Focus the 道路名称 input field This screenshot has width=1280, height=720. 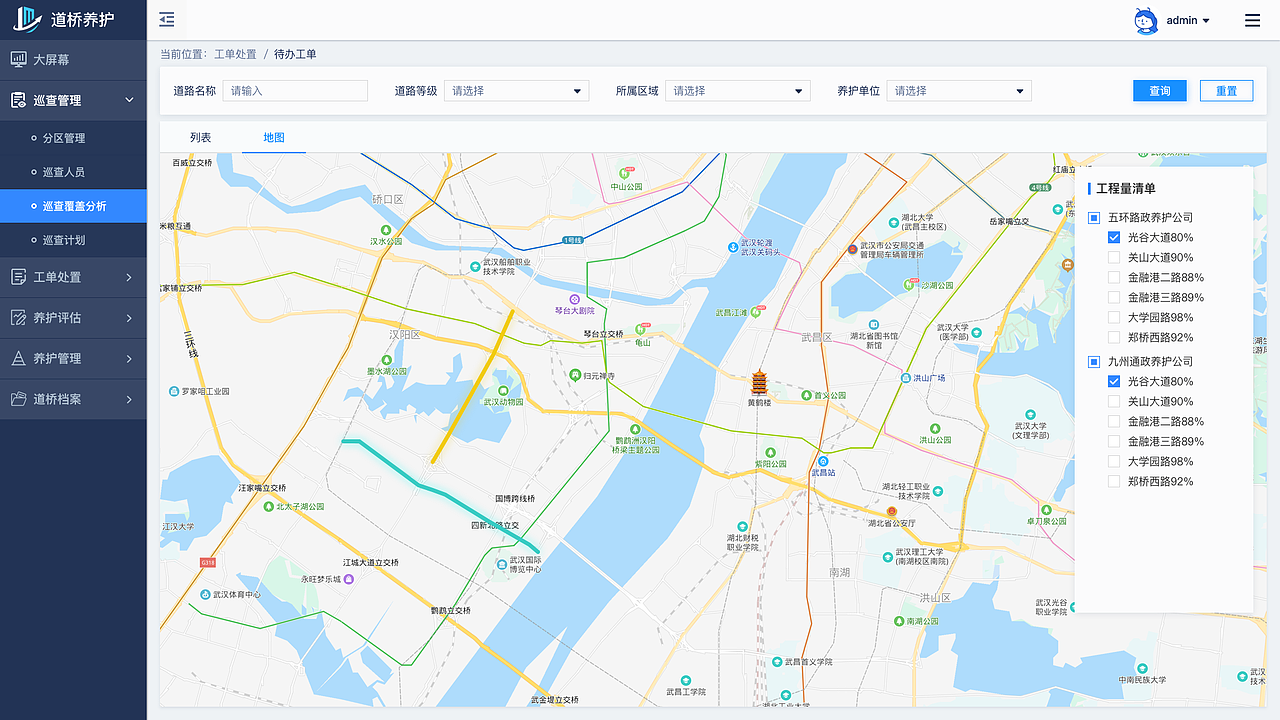pos(296,91)
